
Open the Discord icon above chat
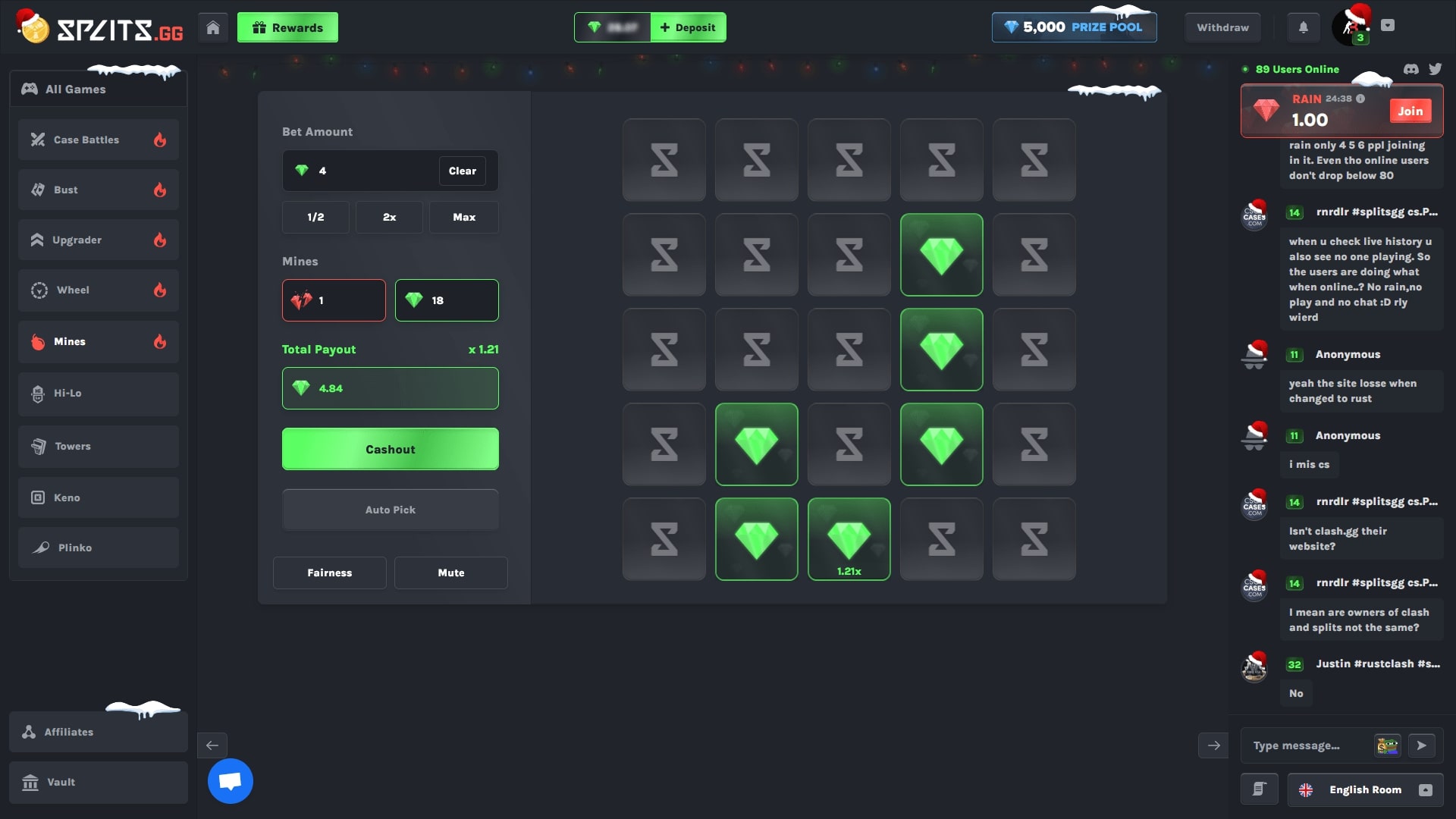pos(1410,69)
